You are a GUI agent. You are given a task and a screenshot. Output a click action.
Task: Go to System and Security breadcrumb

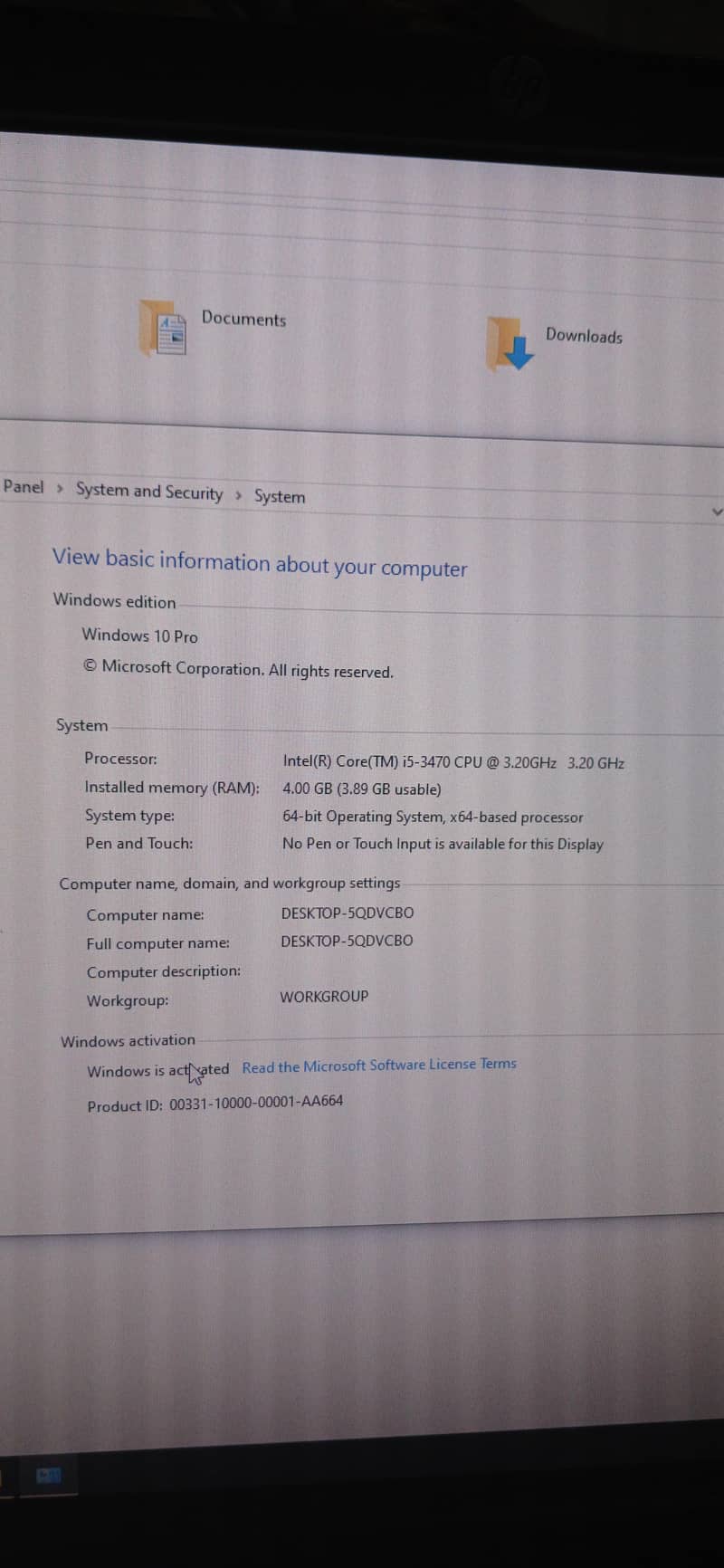[x=149, y=492]
